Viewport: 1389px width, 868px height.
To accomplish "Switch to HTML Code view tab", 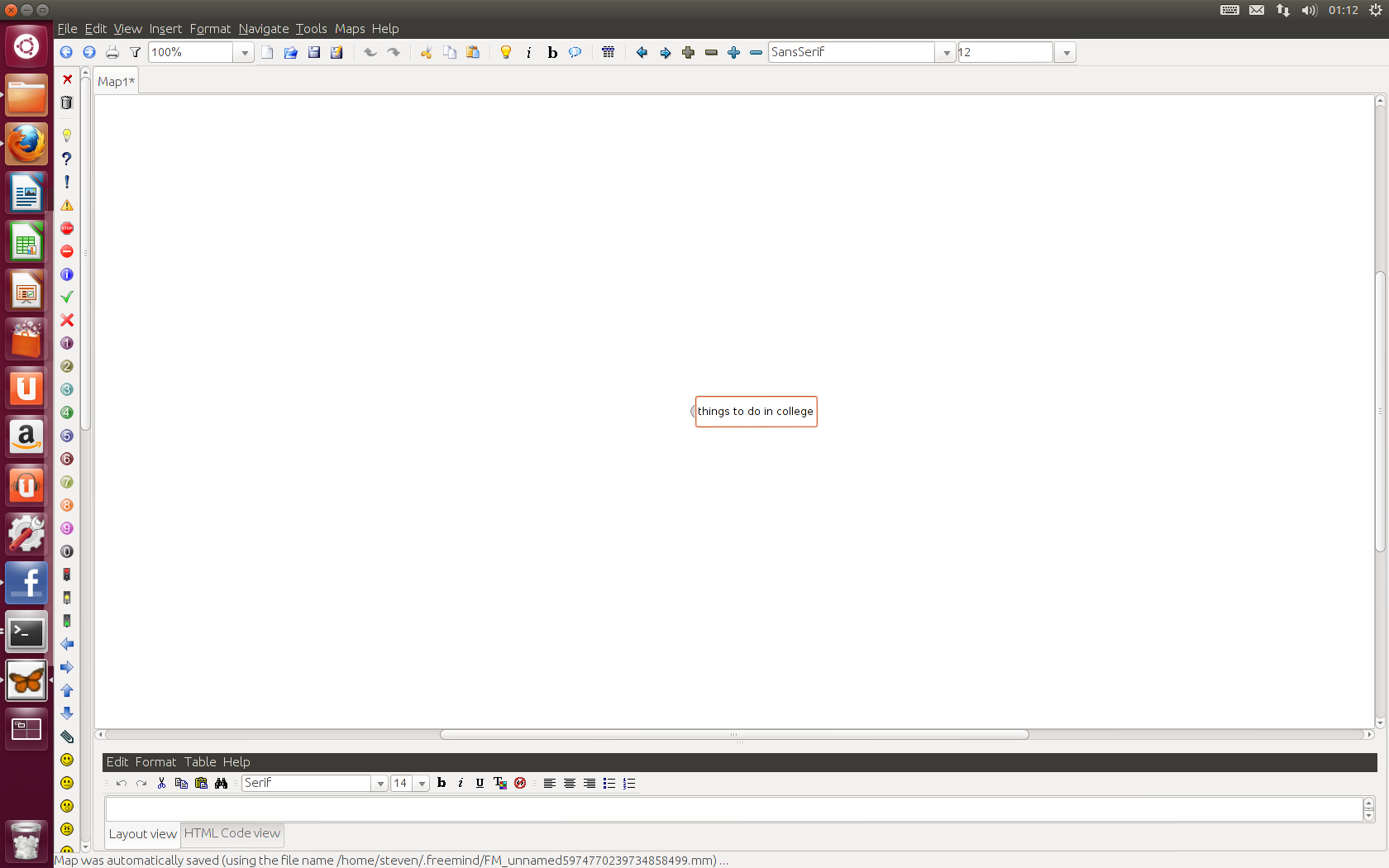I will pyautogui.click(x=231, y=833).
